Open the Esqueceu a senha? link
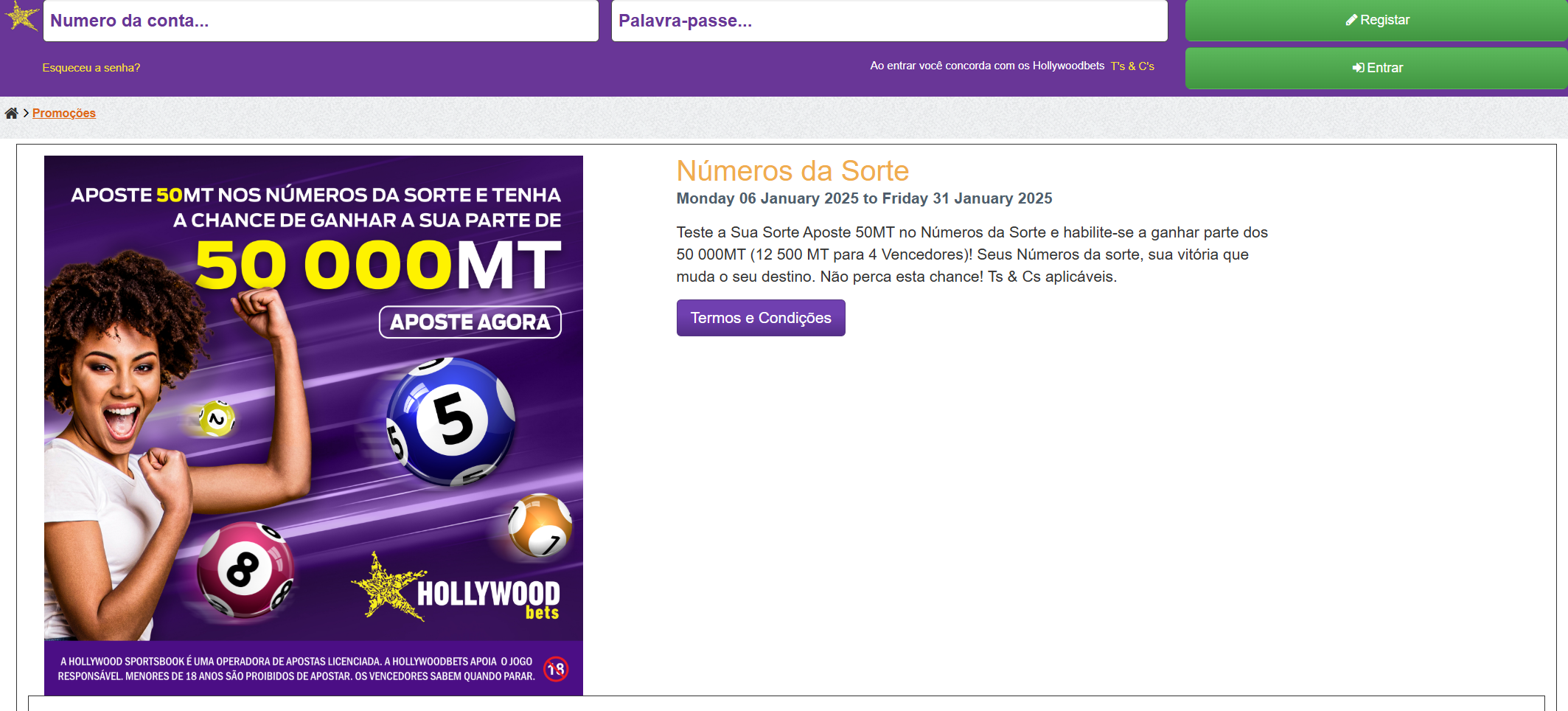This screenshot has width=1568, height=711. pyautogui.click(x=91, y=68)
